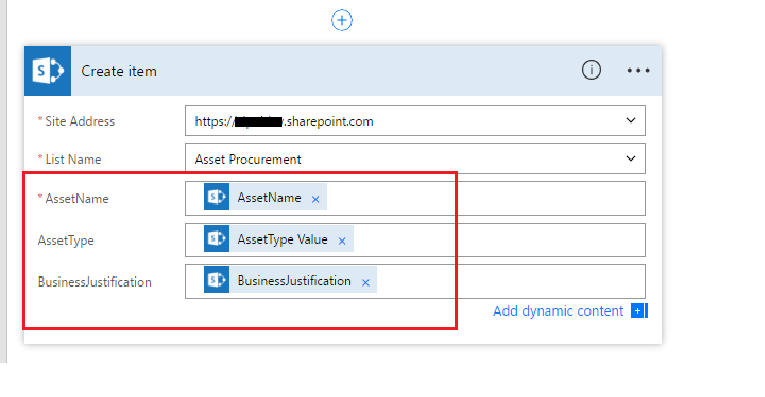
Task: Click SharePoint icon on BusinessJustification token
Action: click(216, 280)
